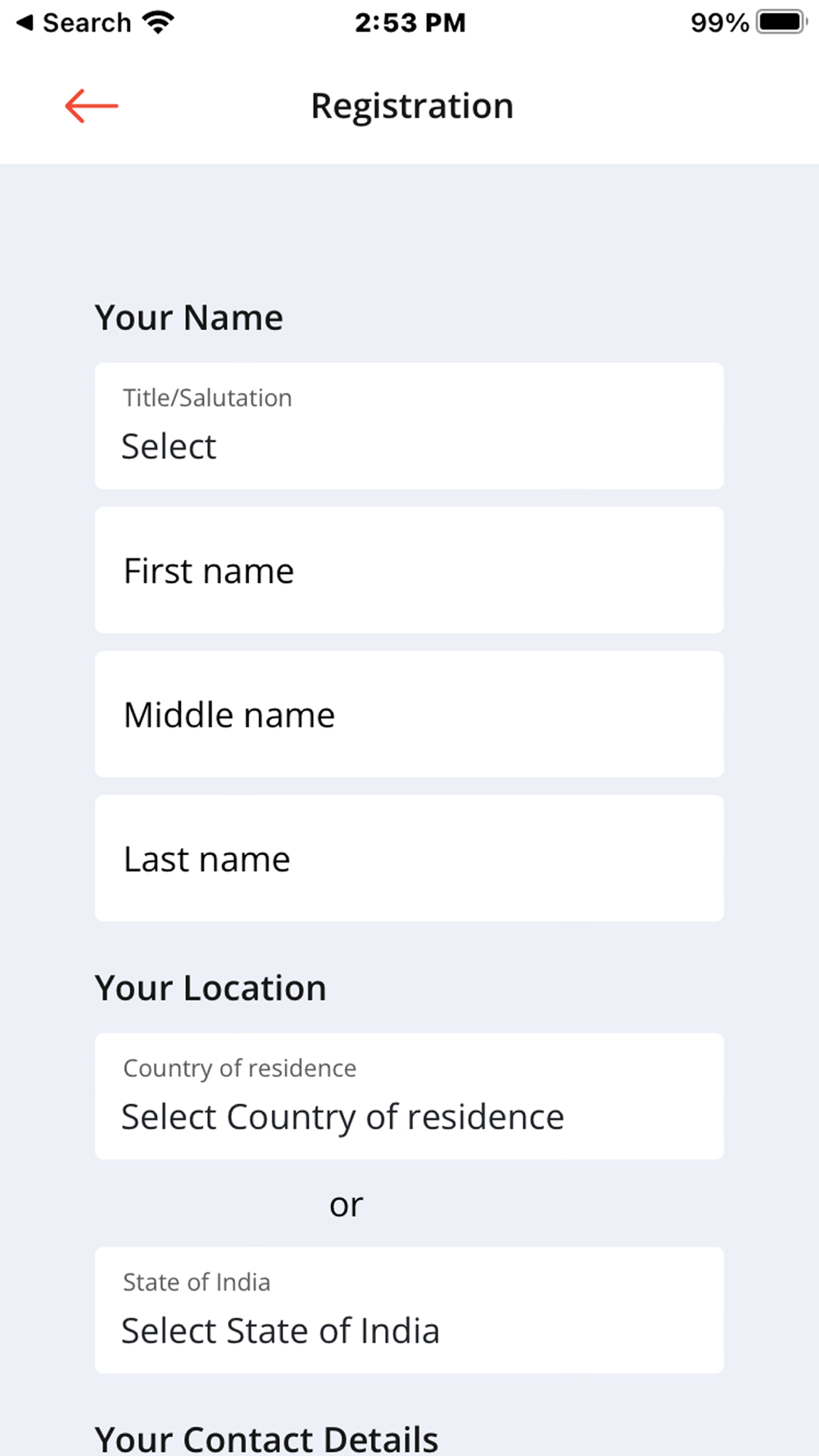Tap the red back arrow
Image resolution: width=819 pixels, height=1456 pixels.
(92, 106)
